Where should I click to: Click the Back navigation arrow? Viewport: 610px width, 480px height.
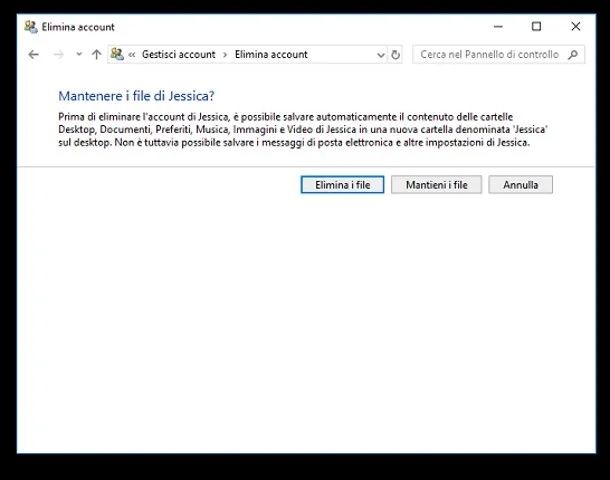tap(34, 54)
